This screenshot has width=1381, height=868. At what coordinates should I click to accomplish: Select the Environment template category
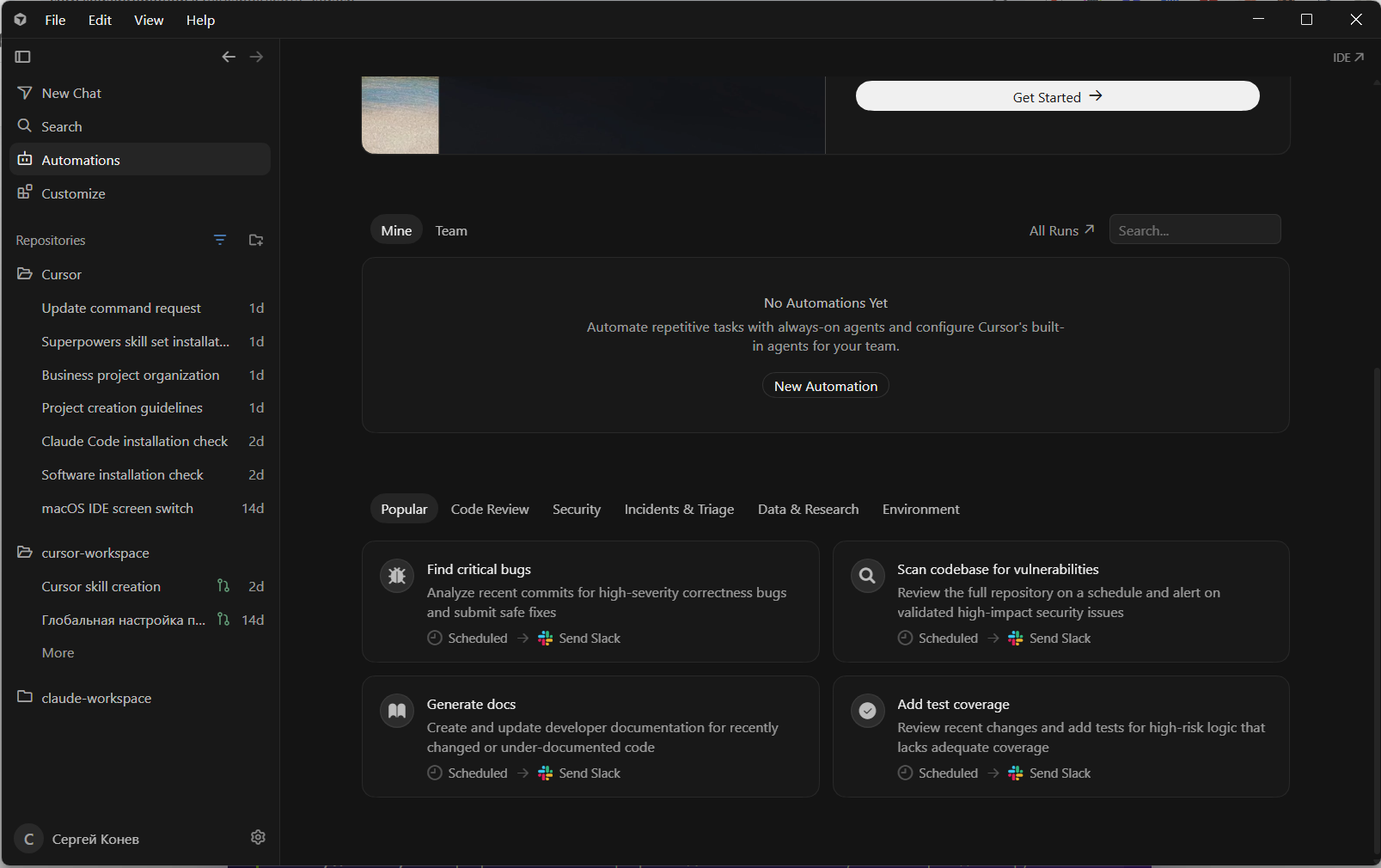point(920,509)
